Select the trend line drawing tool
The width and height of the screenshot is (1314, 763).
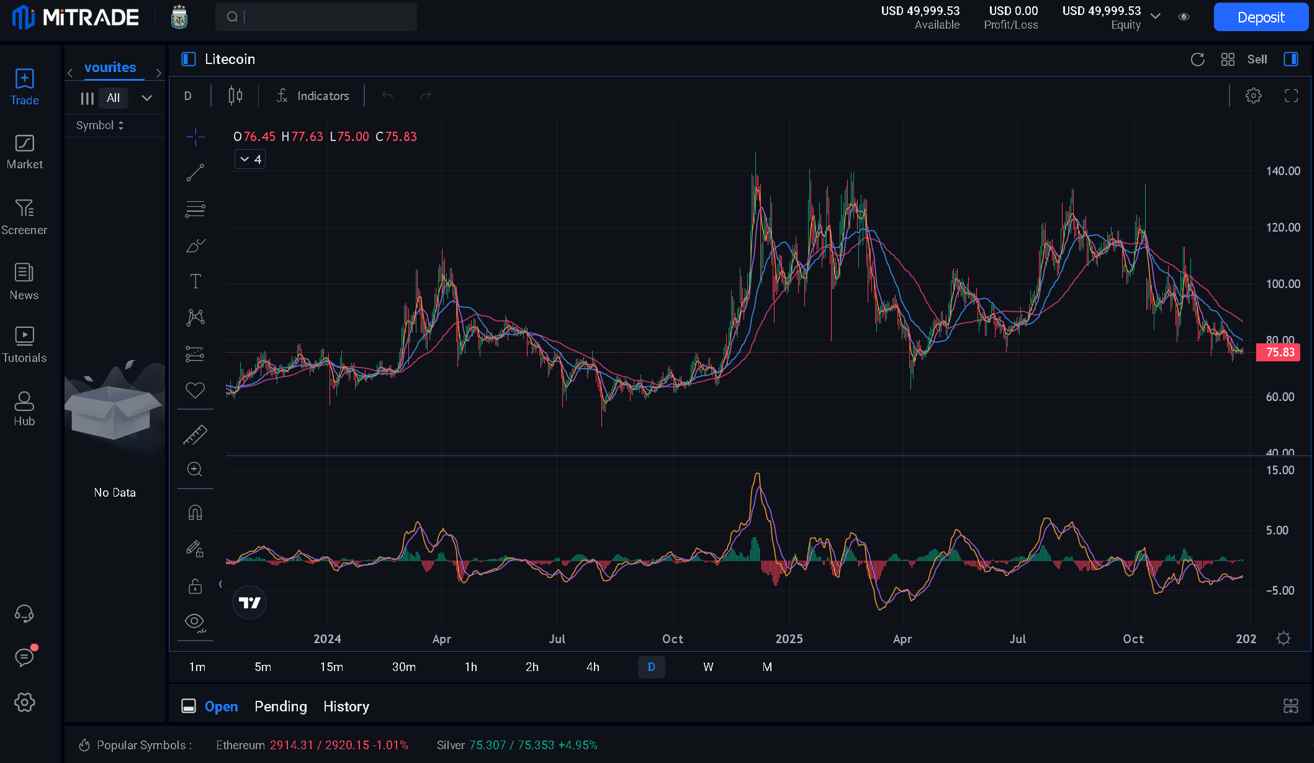[195, 173]
